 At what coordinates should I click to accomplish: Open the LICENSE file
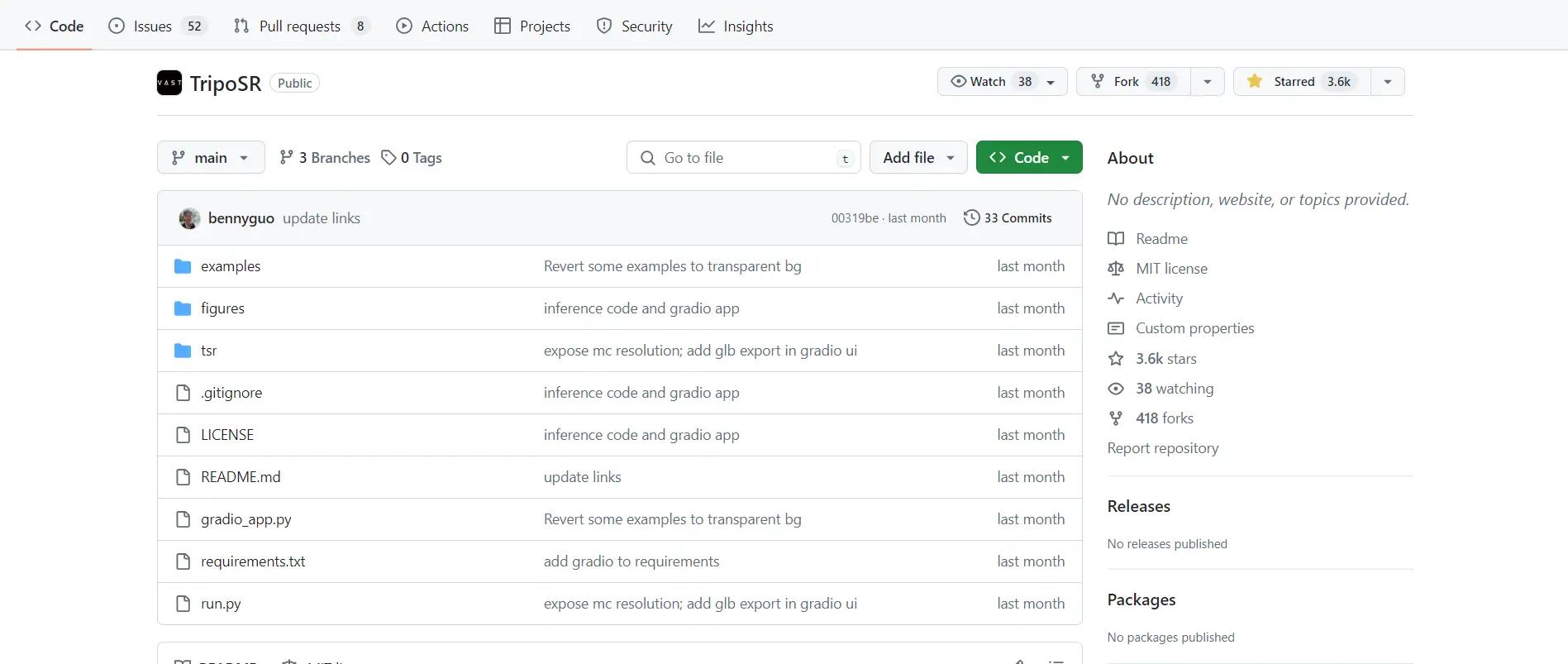227,435
